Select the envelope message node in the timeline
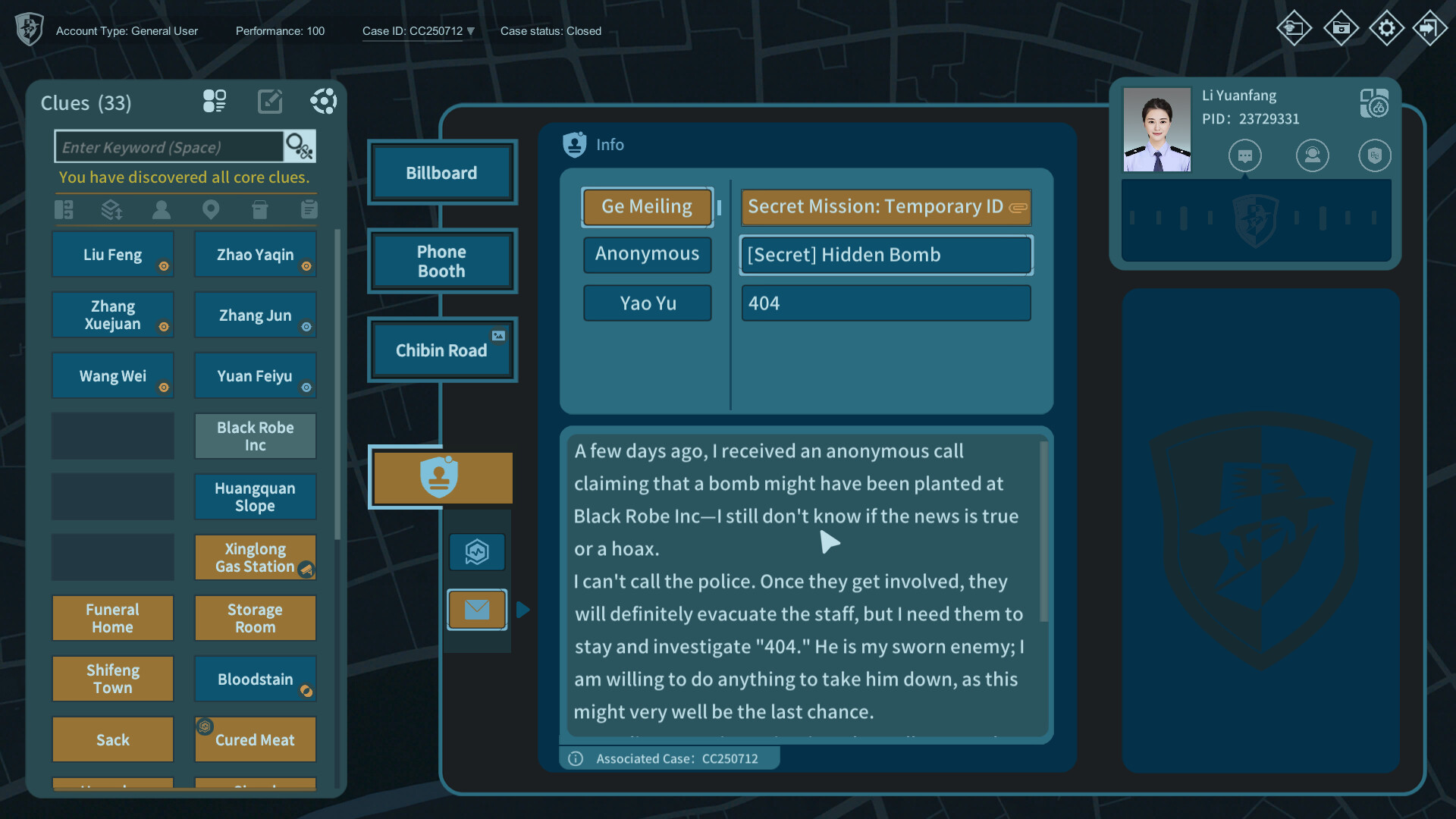The width and height of the screenshot is (1456, 819). (476, 609)
